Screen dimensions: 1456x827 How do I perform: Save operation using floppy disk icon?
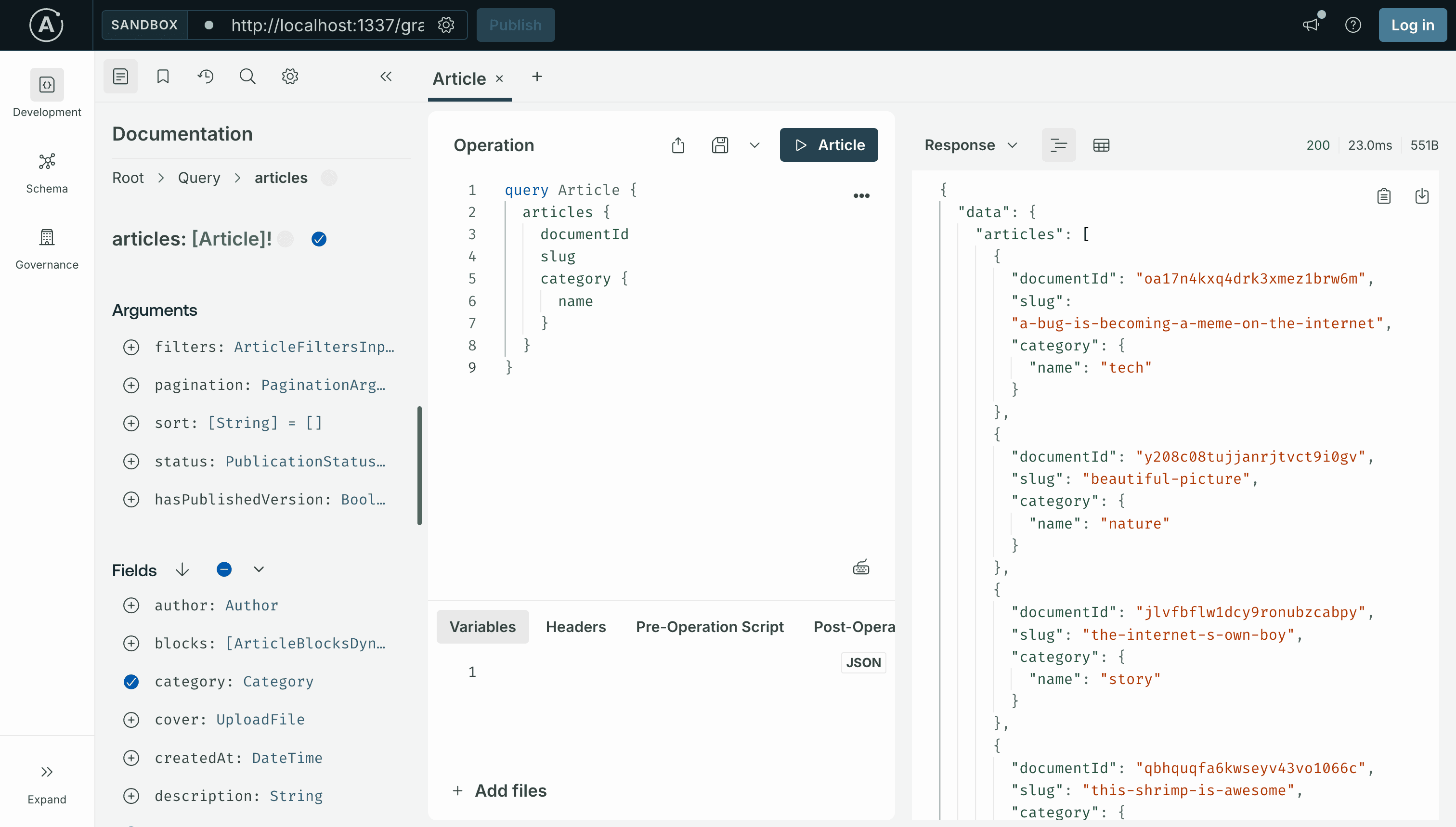coord(720,145)
